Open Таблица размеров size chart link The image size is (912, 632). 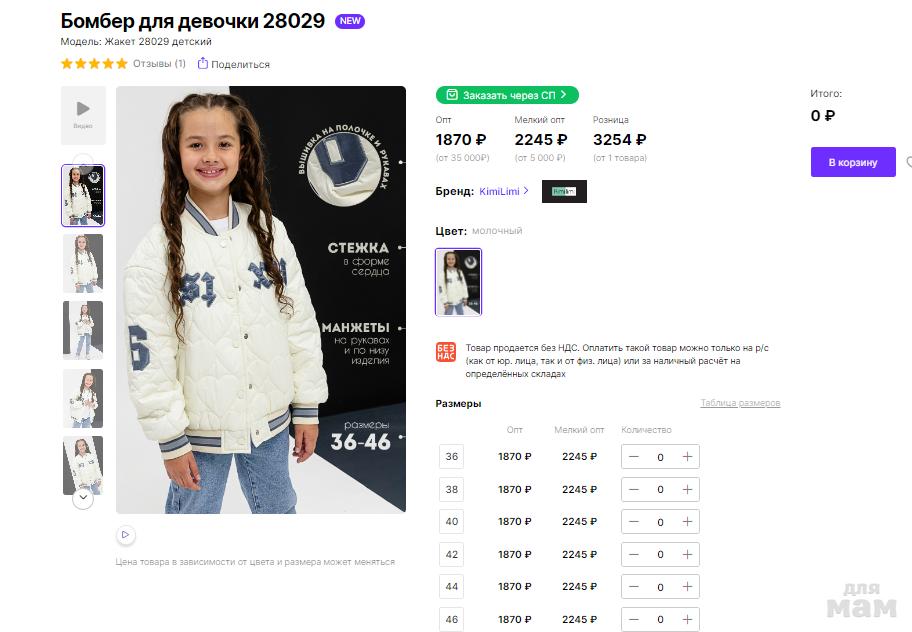[x=740, y=403]
